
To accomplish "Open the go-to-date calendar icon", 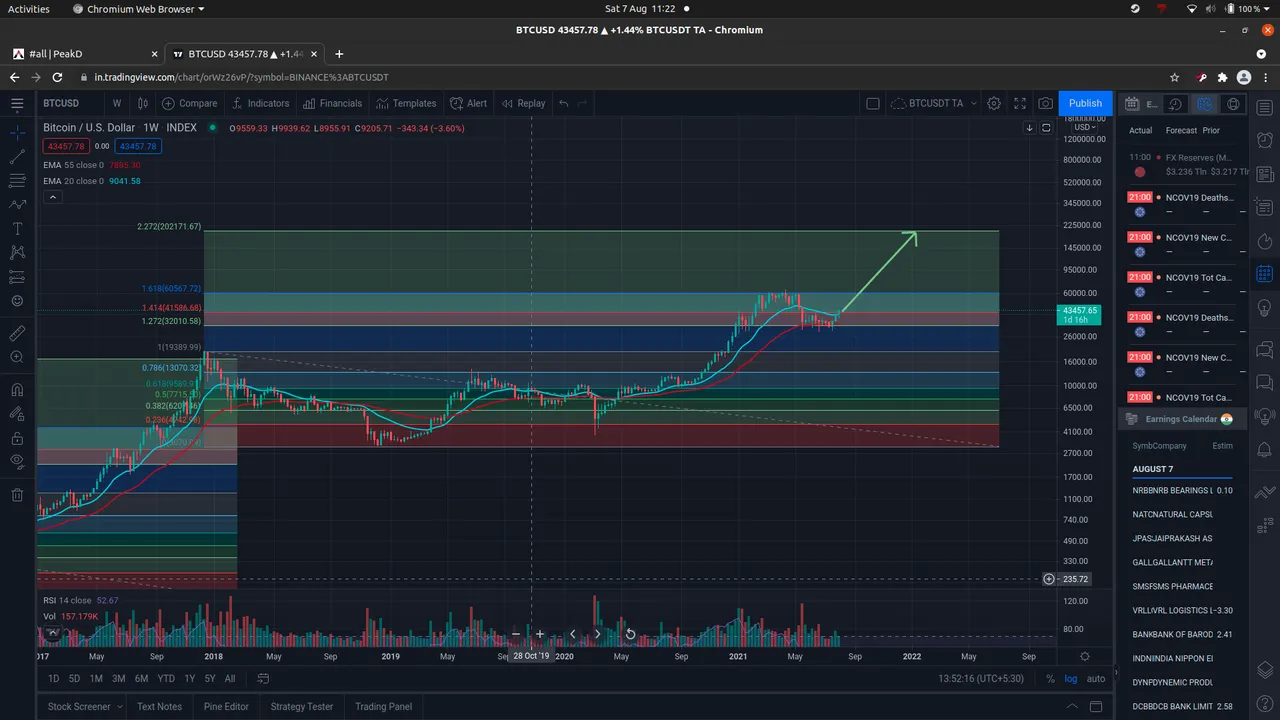I will click(x=263, y=679).
